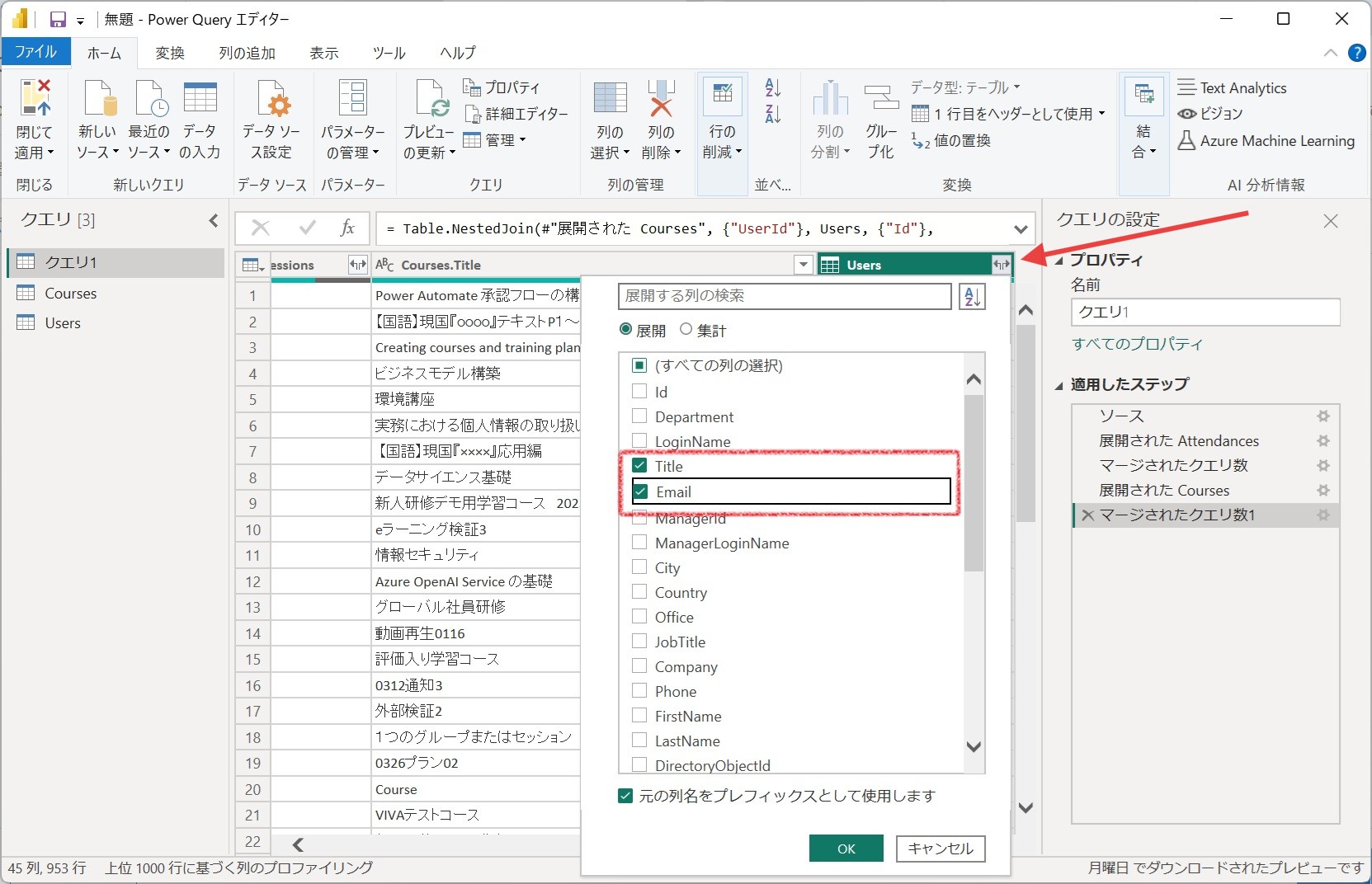Open the Courses.Title column filter dropdown

803,265
